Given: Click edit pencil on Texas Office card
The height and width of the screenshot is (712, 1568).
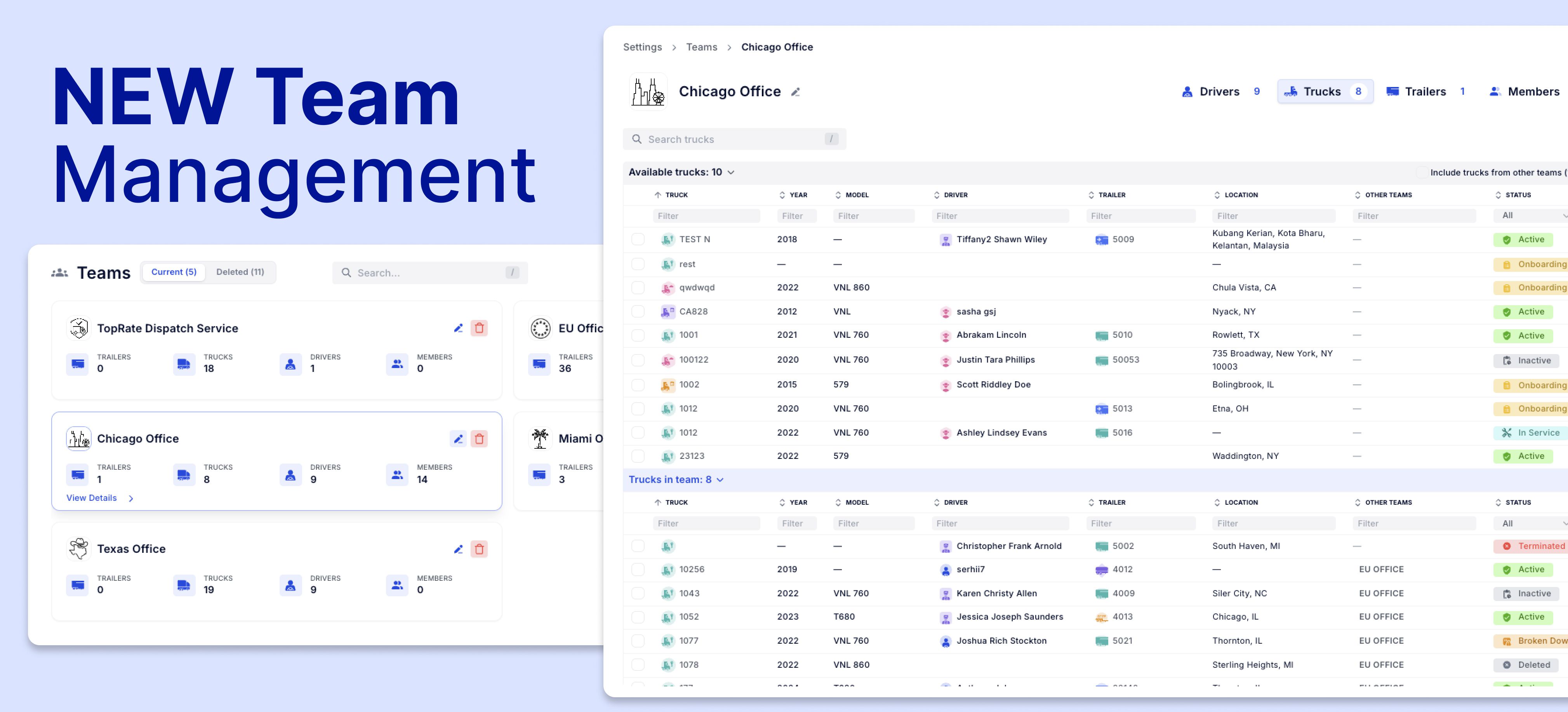Looking at the screenshot, I should 458,549.
